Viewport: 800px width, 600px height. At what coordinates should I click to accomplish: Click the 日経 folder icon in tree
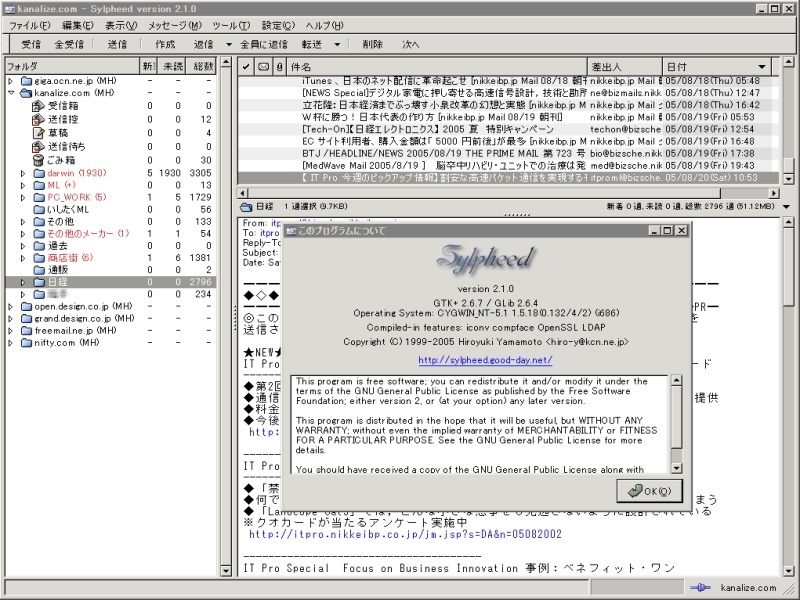tap(39, 282)
